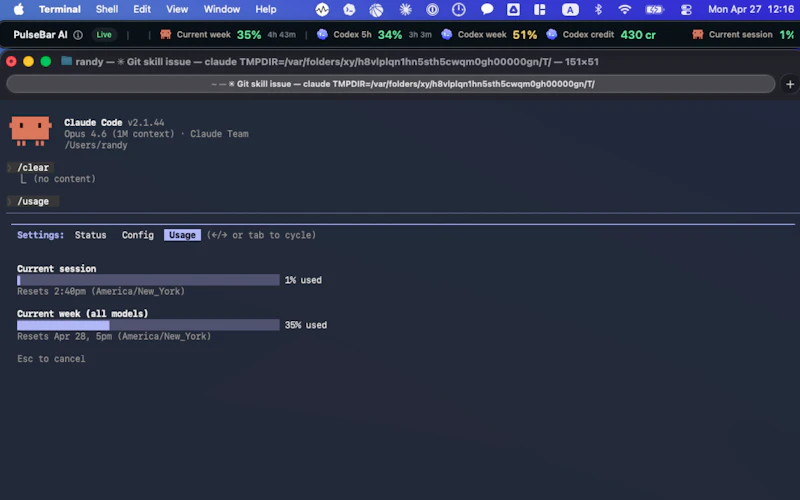
Task: Open Control Center in menu bar
Action: click(686, 9)
